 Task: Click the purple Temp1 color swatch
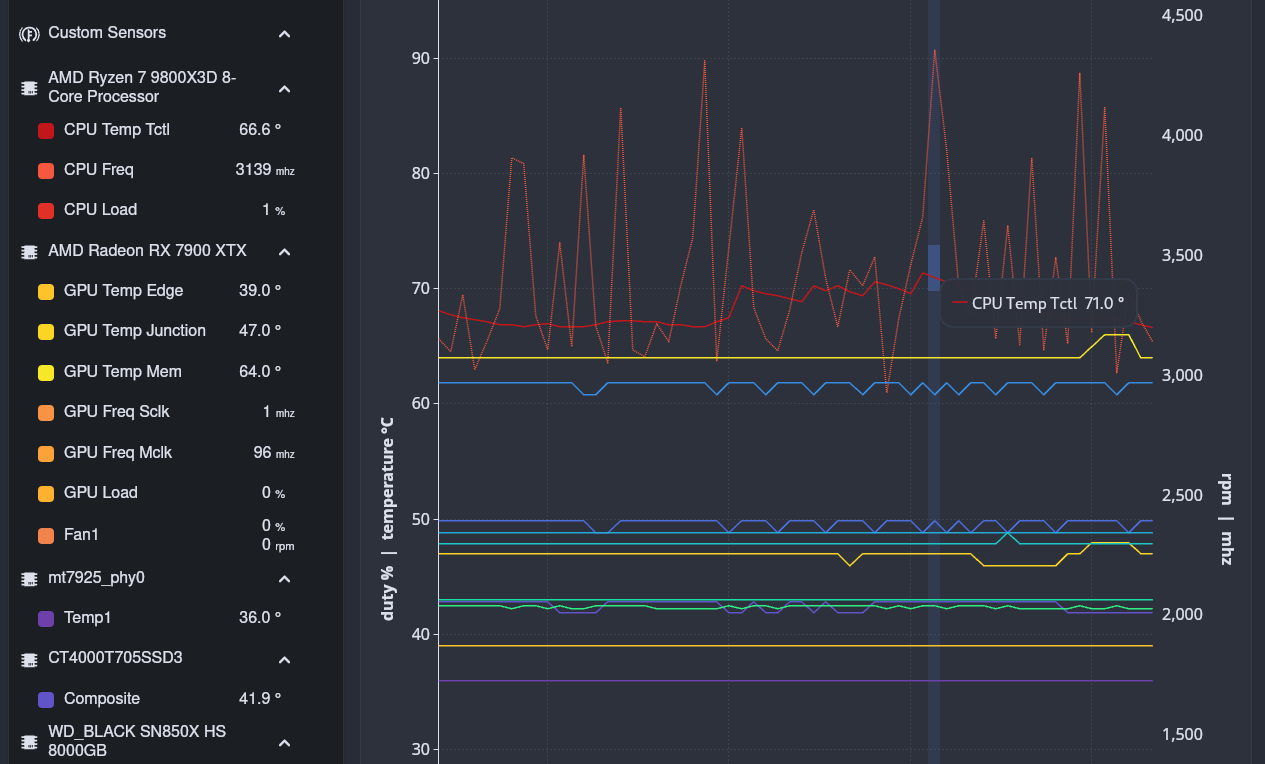[x=46, y=619]
